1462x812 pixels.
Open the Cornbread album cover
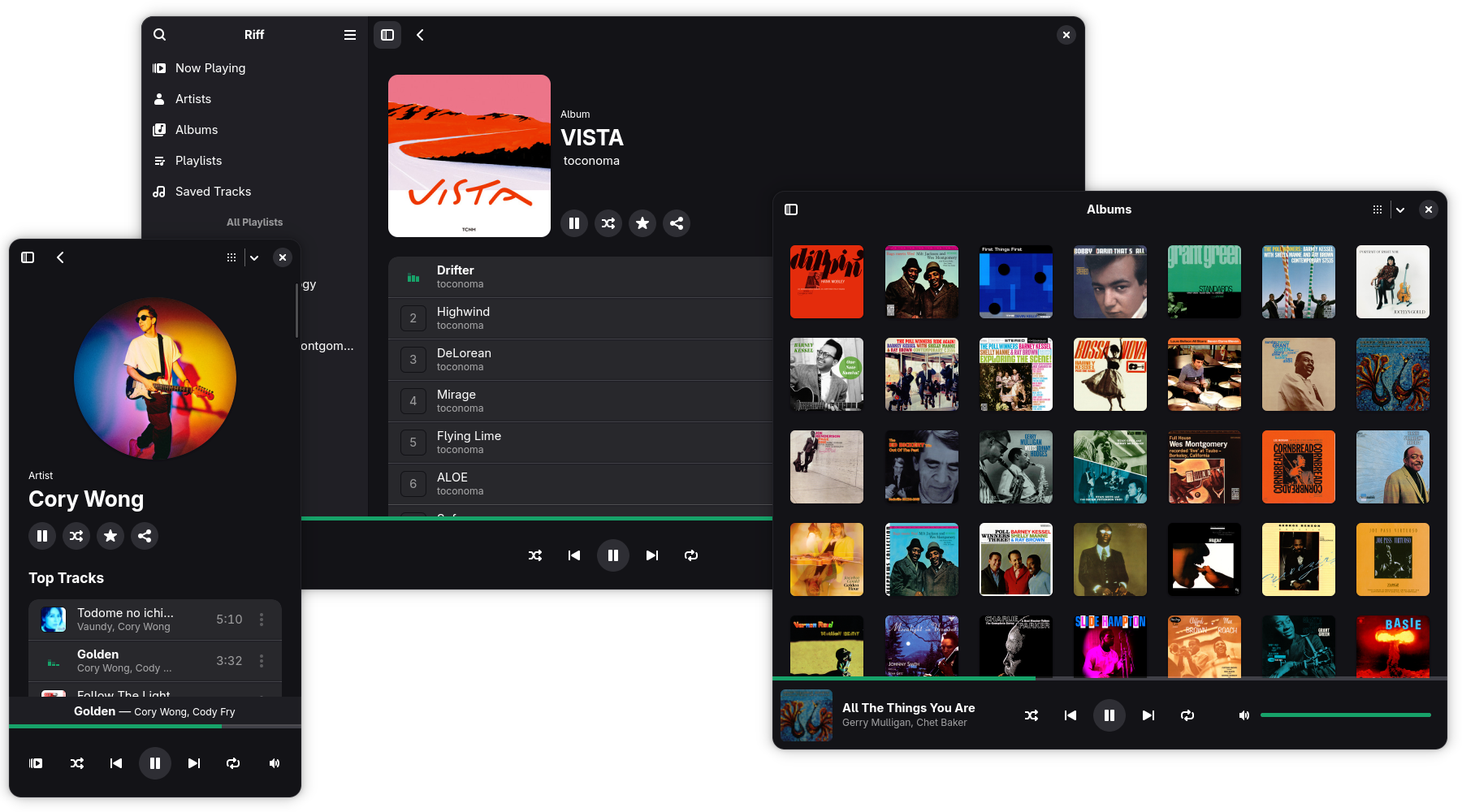coord(1299,467)
